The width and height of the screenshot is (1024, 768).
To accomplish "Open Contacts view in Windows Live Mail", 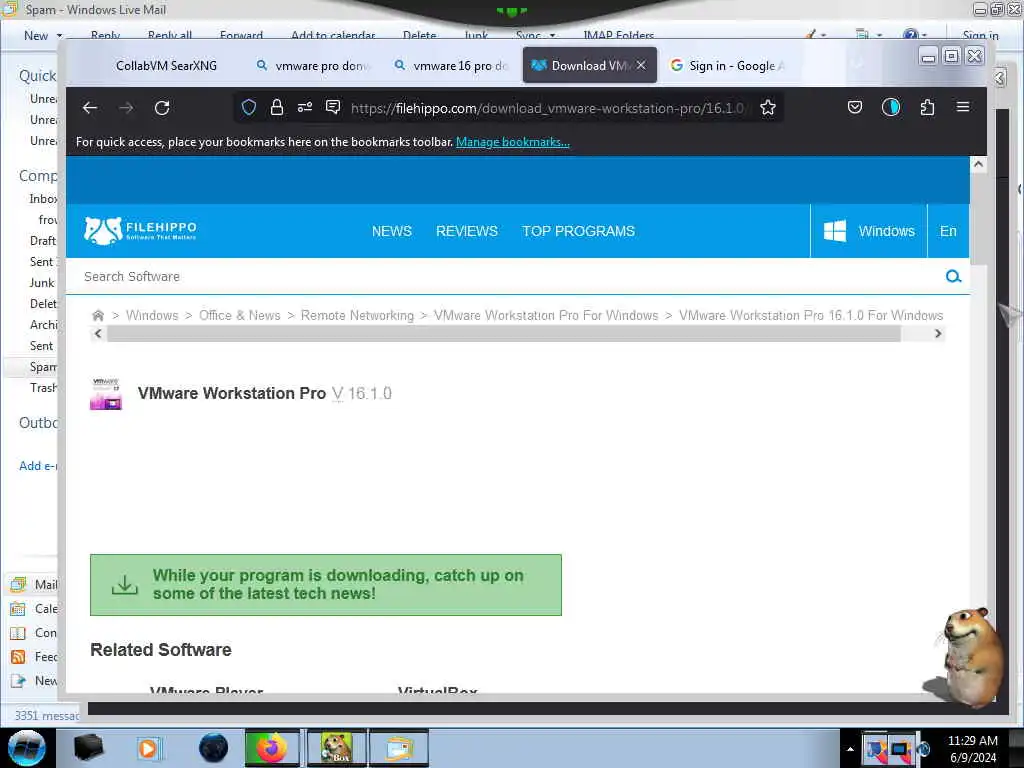I will pyautogui.click(x=34, y=633).
